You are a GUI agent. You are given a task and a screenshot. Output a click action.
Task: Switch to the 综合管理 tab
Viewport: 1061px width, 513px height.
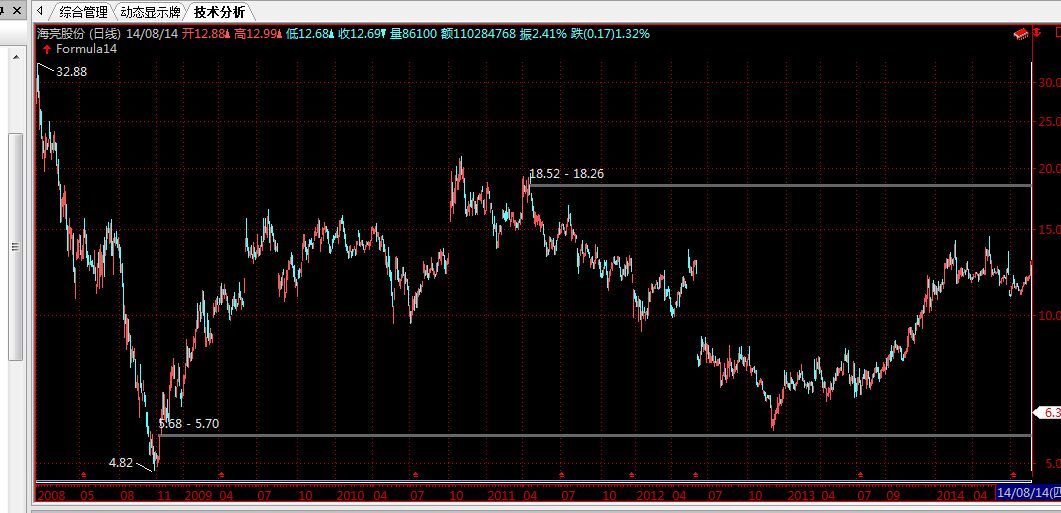[x=82, y=12]
